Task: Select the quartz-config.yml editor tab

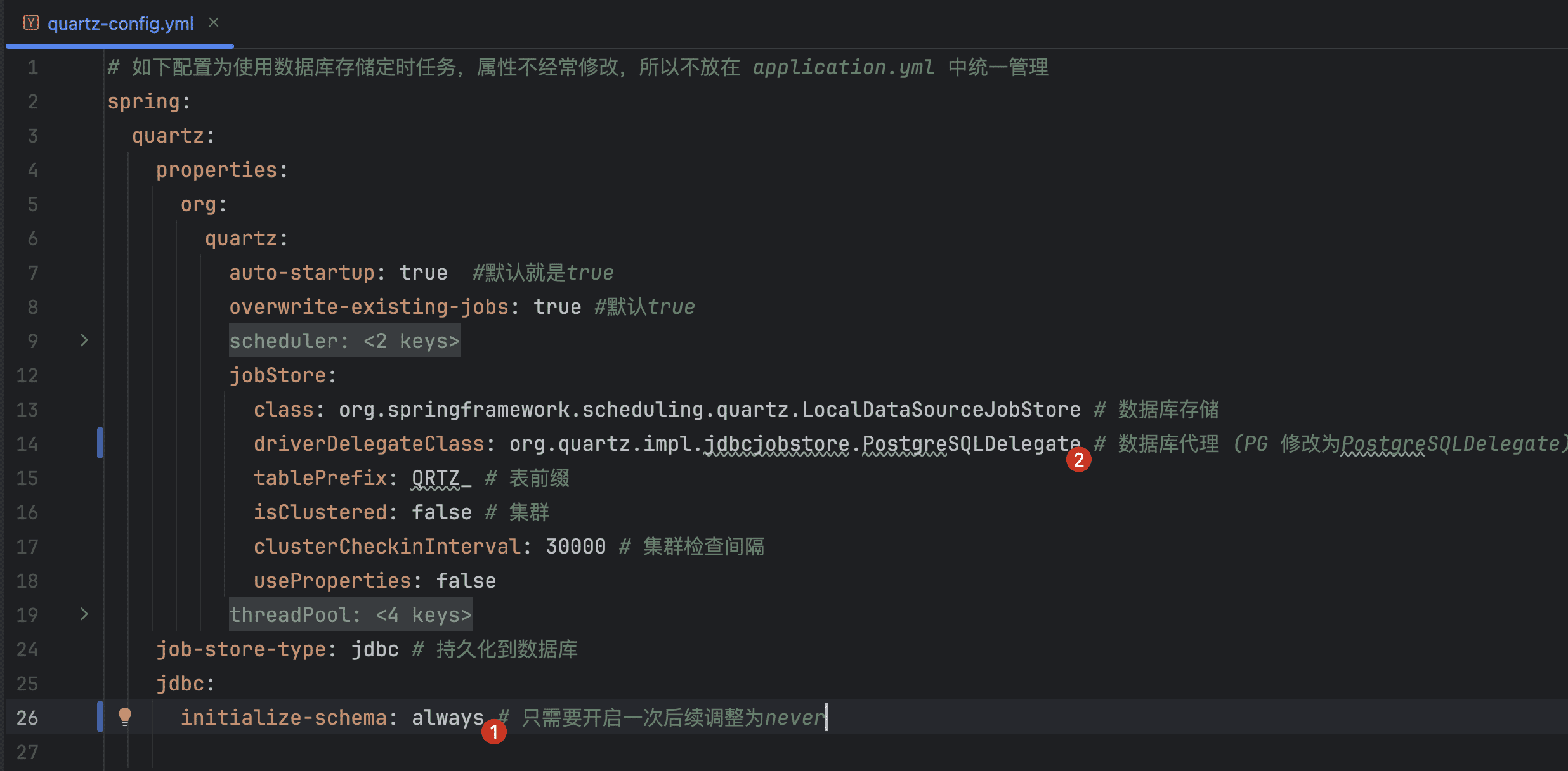Action: 120,23
